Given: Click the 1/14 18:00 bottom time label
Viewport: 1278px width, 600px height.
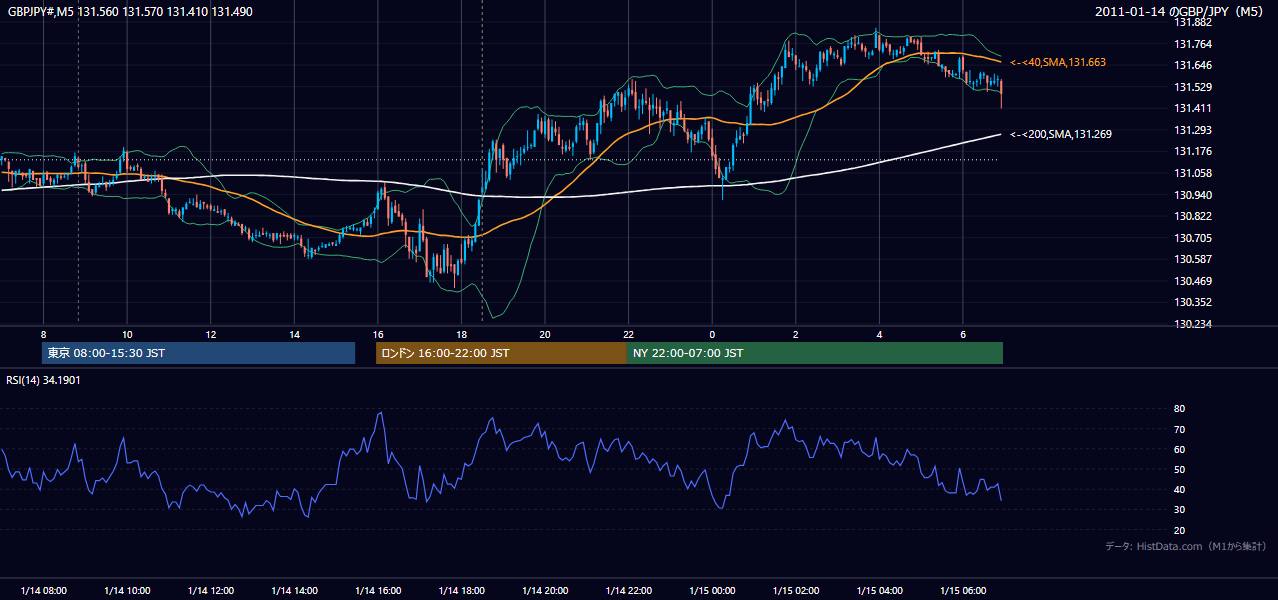Looking at the screenshot, I should (461, 591).
